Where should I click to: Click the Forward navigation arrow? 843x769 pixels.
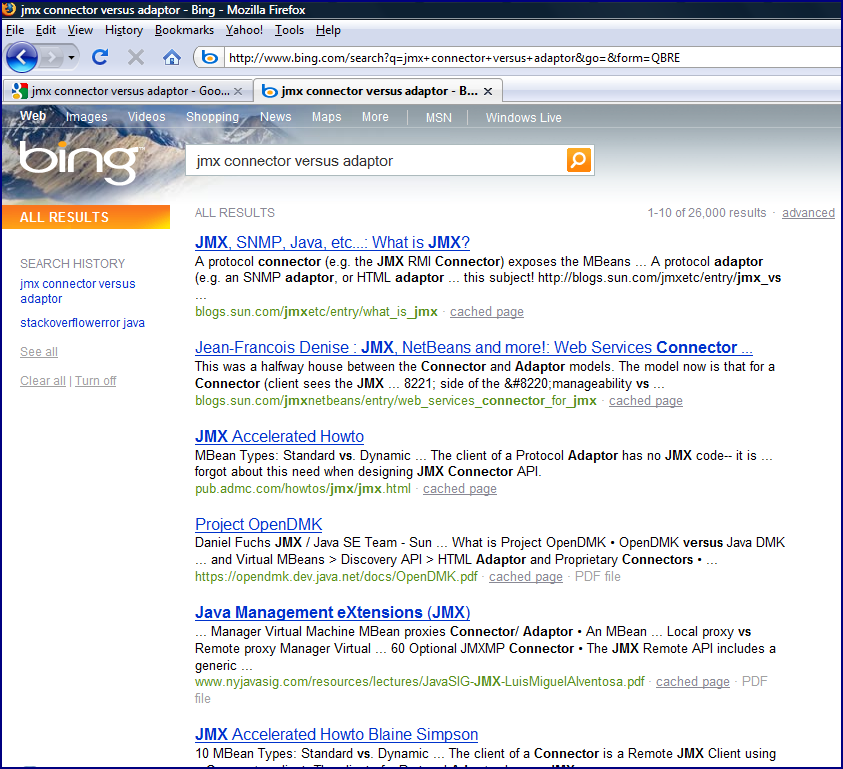(x=52, y=57)
